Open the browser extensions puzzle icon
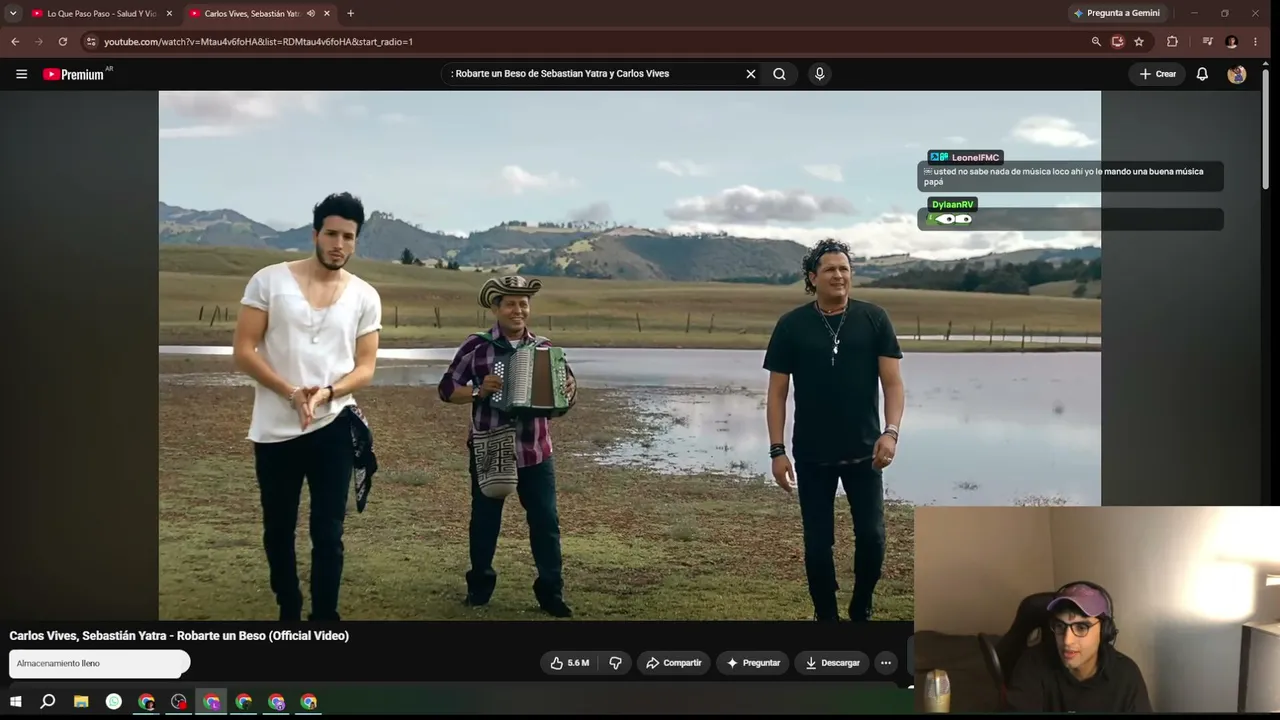This screenshot has width=1280, height=720. [x=1172, y=42]
